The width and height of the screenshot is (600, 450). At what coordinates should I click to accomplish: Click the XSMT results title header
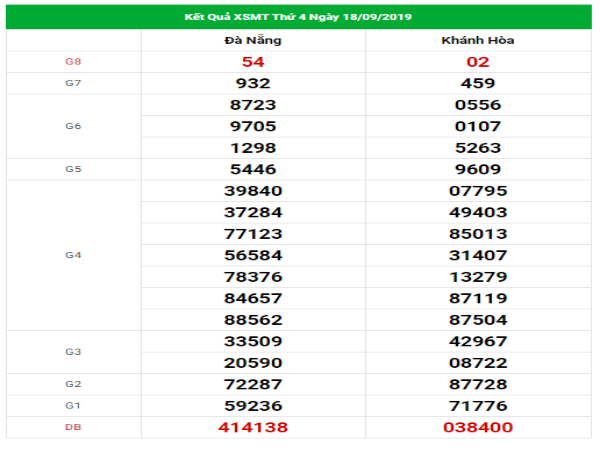299,17
